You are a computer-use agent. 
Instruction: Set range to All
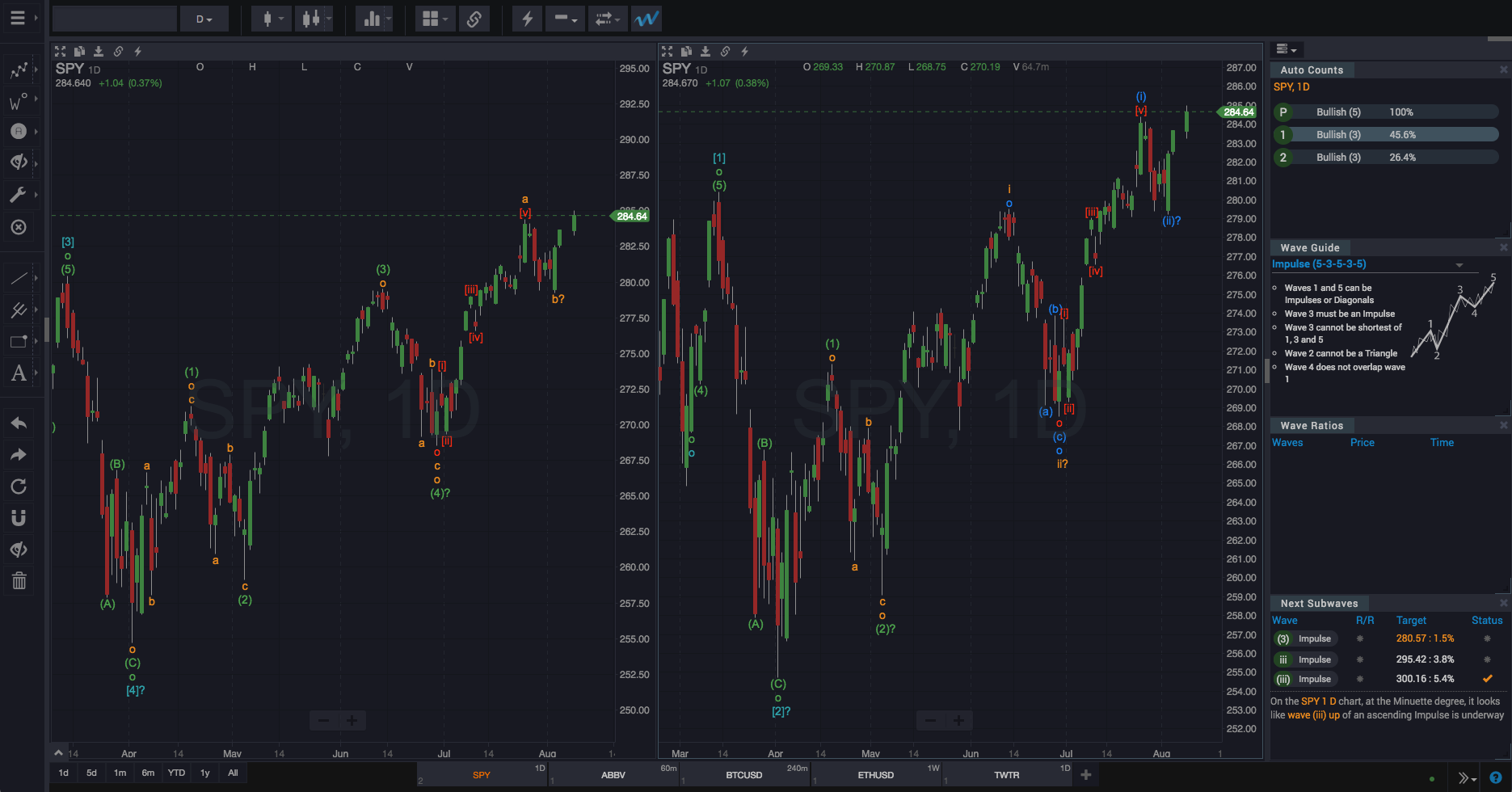(233, 773)
